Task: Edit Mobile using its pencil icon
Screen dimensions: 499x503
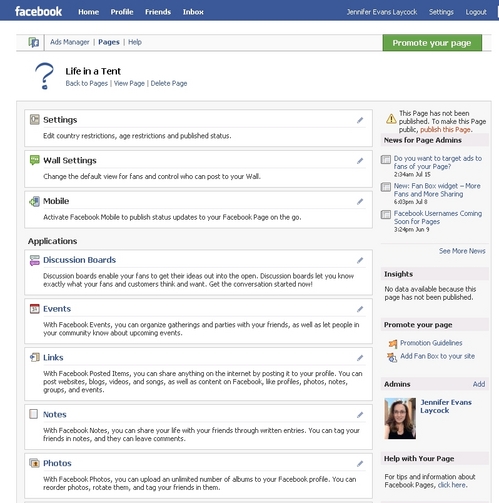Action: tap(360, 201)
